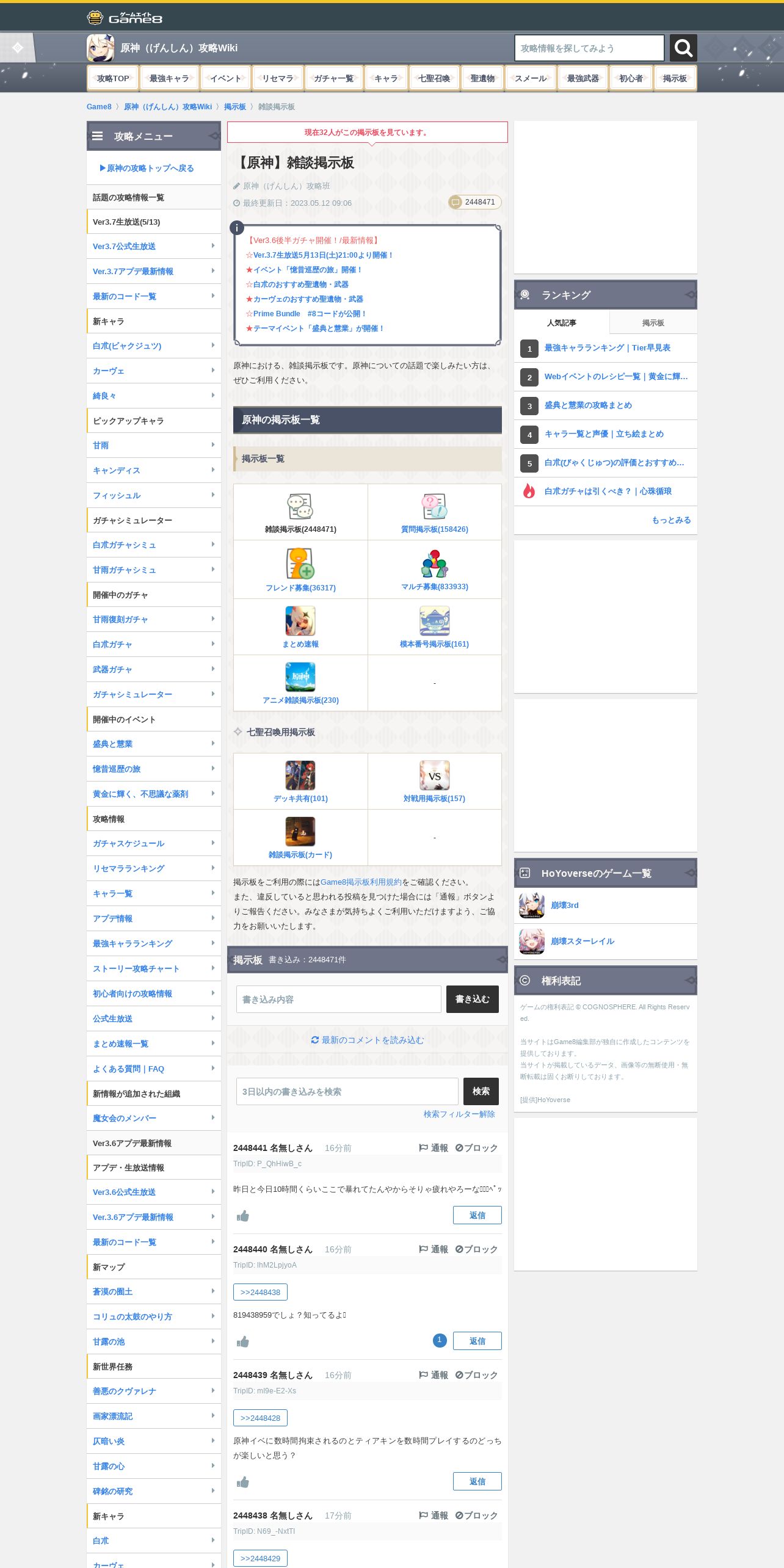Like post 2448440 with thumbs-up

[243, 1341]
